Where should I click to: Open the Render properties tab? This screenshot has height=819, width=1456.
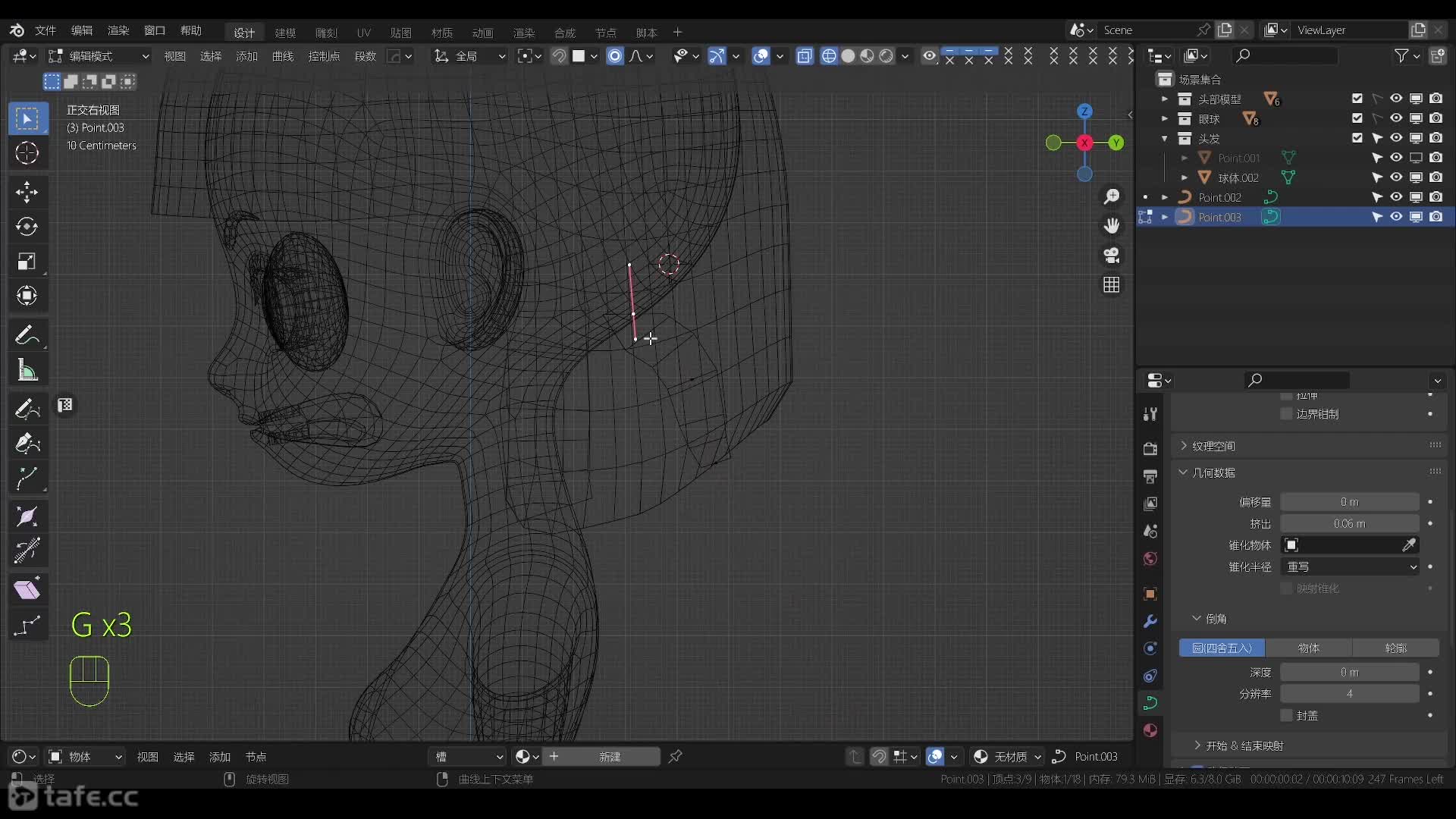1150,448
